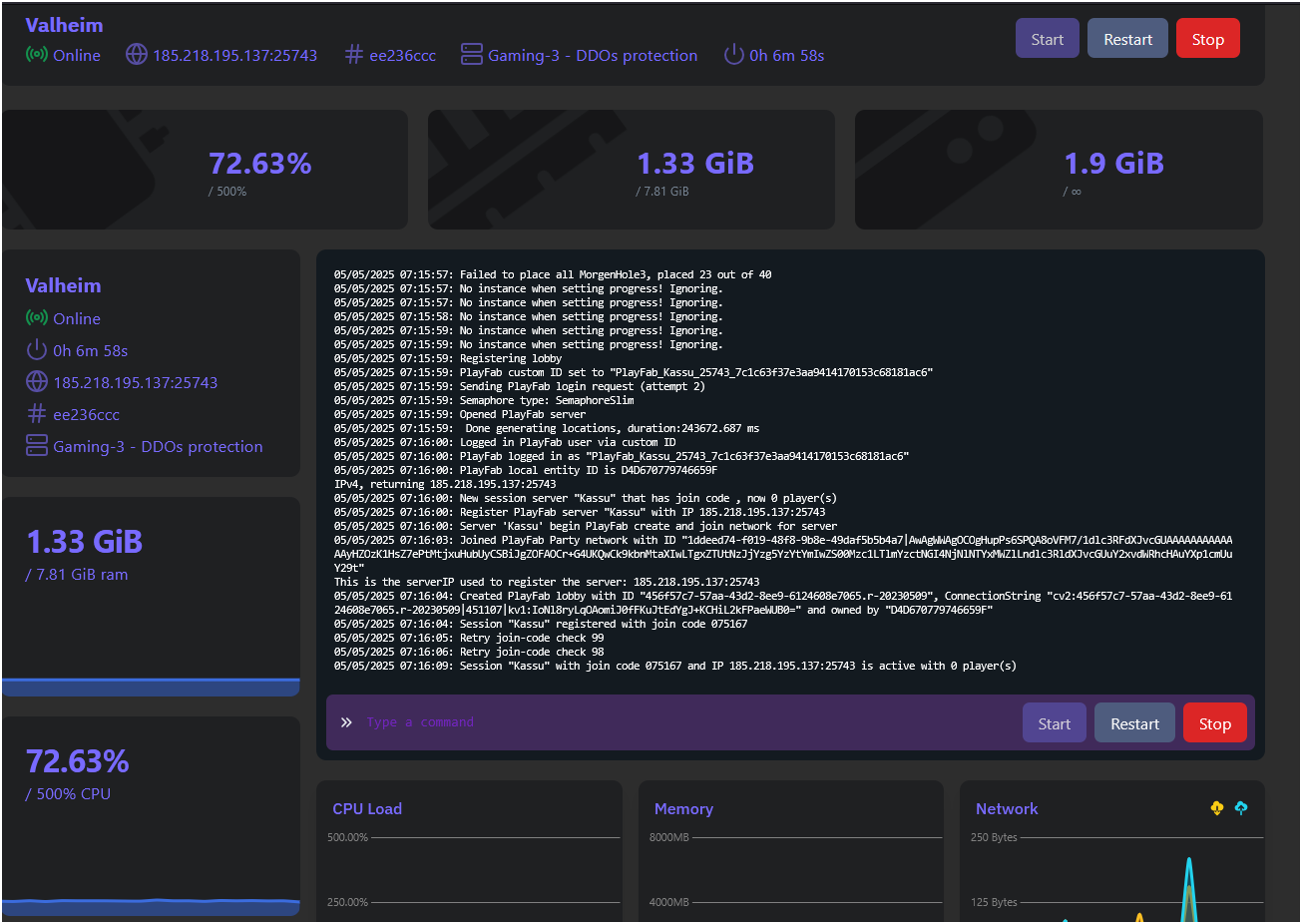The width and height of the screenshot is (1302, 924).
Task: Click the console line 'Registering lobby'
Action: (x=448, y=358)
